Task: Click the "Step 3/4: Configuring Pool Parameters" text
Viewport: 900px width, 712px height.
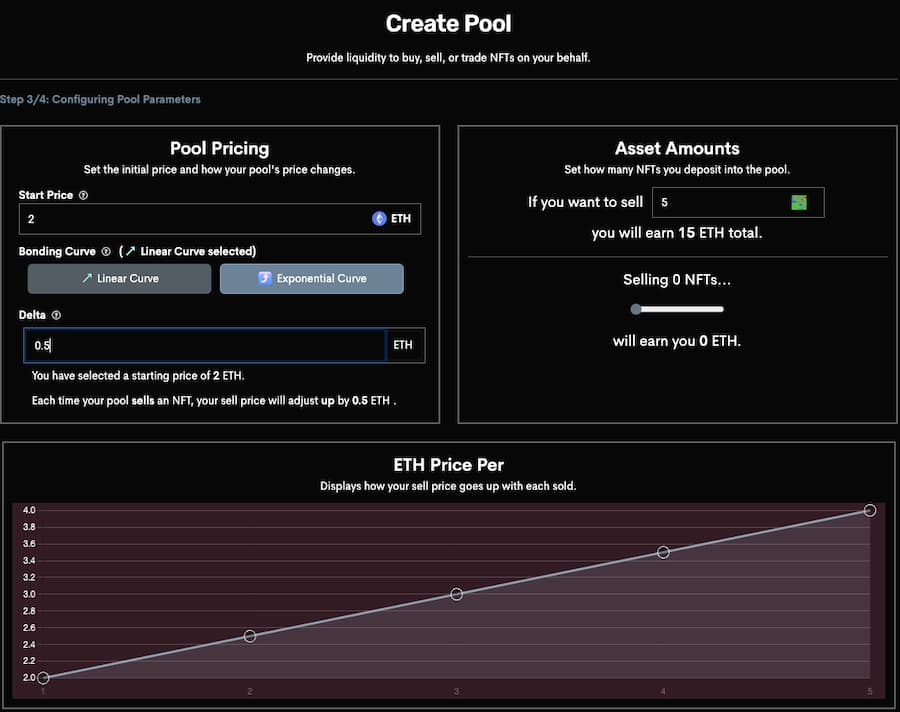Action: click(100, 100)
